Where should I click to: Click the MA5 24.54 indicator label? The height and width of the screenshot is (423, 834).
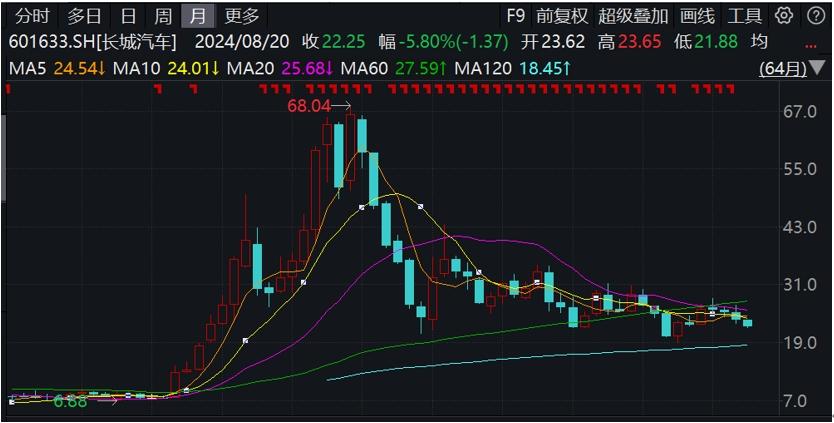coord(57,68)
